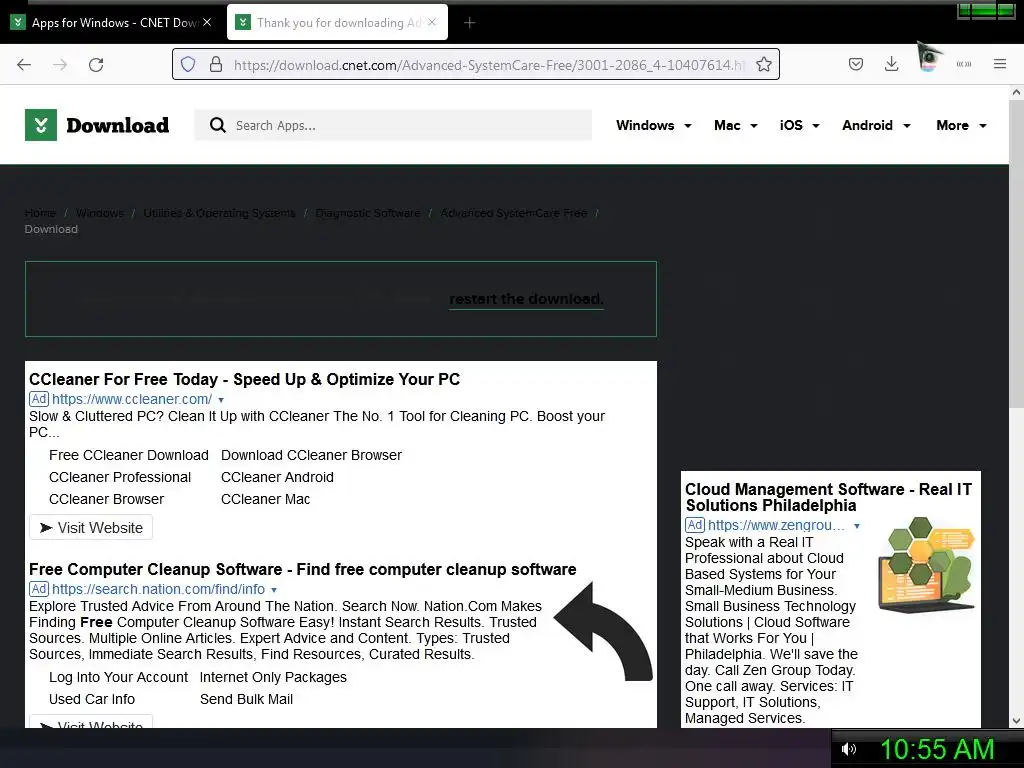Bookmark this page with the star icon
The height and width of the screenshot is (768, 1024).
(x=763, y=64)
